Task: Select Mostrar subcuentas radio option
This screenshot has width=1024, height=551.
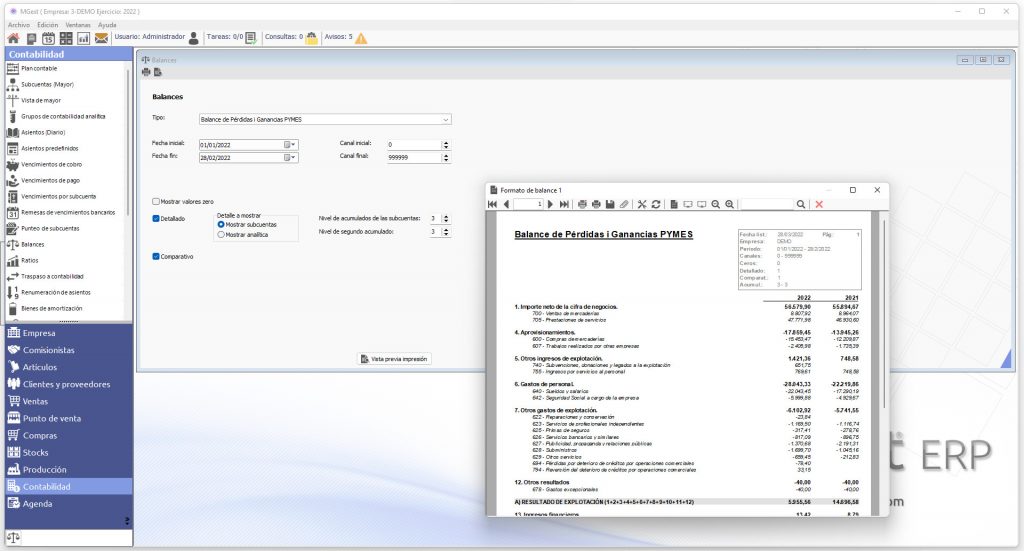Action: coord(221,225)
